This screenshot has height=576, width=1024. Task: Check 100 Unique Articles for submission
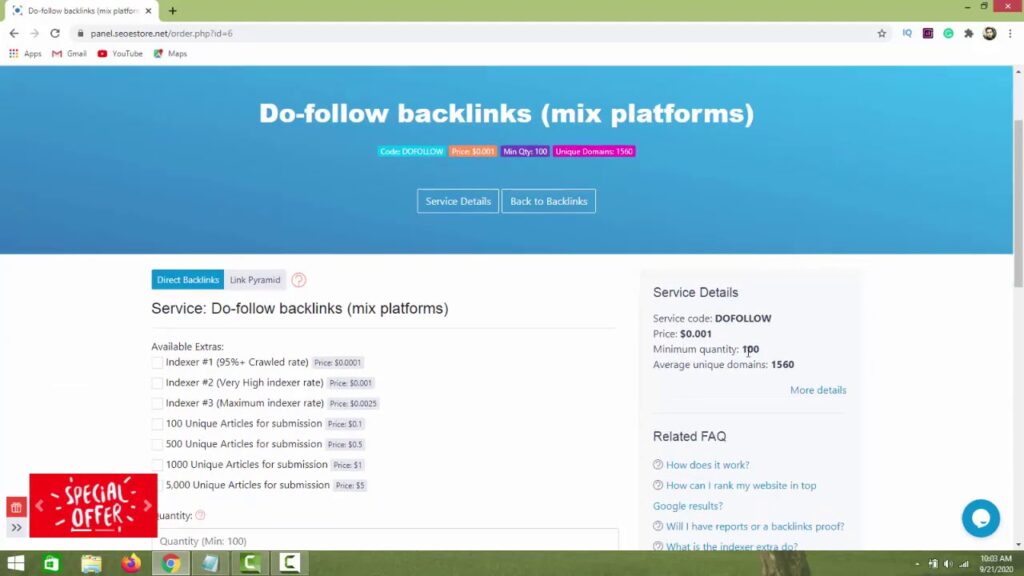click(157, 424)
